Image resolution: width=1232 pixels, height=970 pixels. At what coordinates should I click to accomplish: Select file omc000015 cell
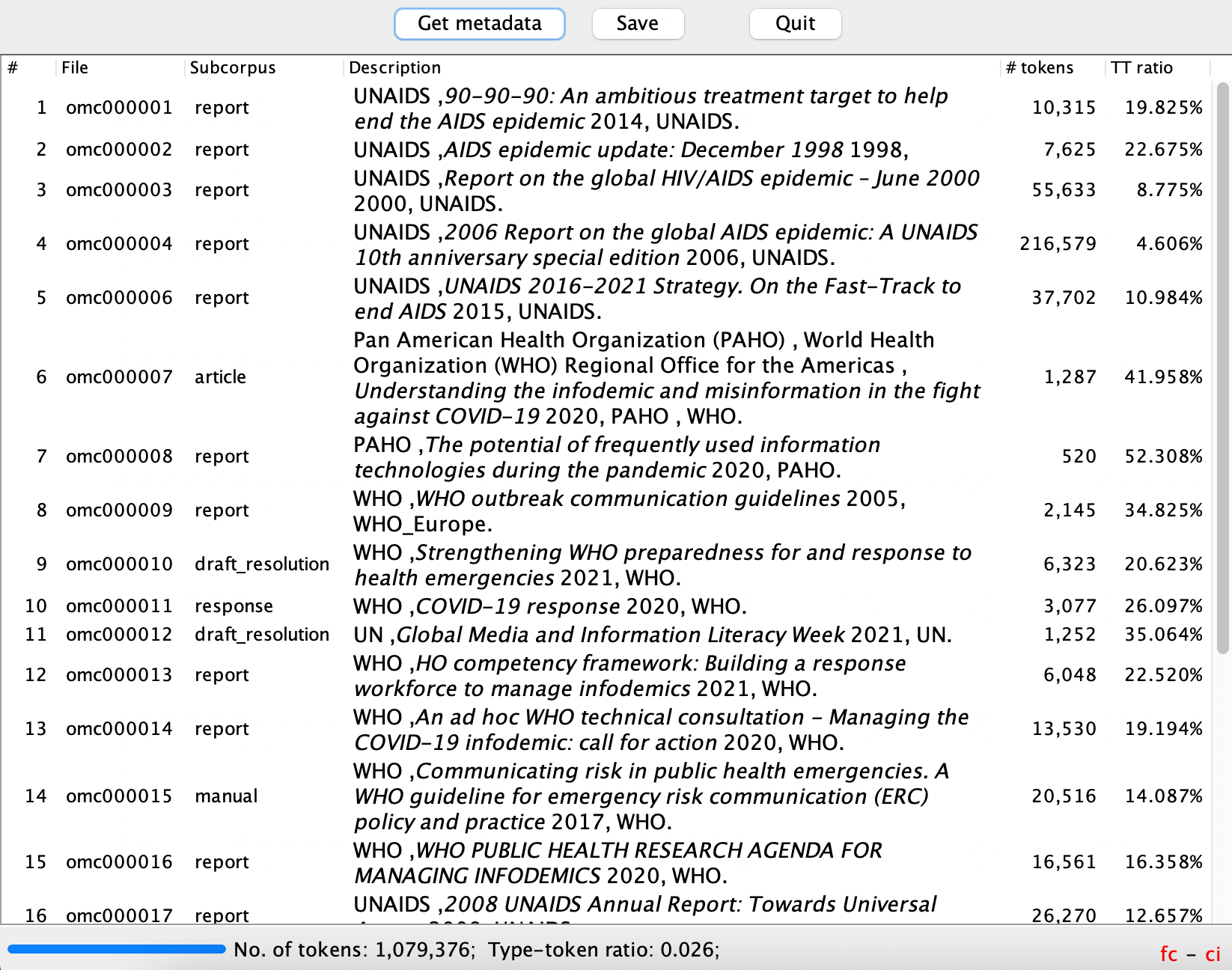pyautogui.click(x=119, y=796)
